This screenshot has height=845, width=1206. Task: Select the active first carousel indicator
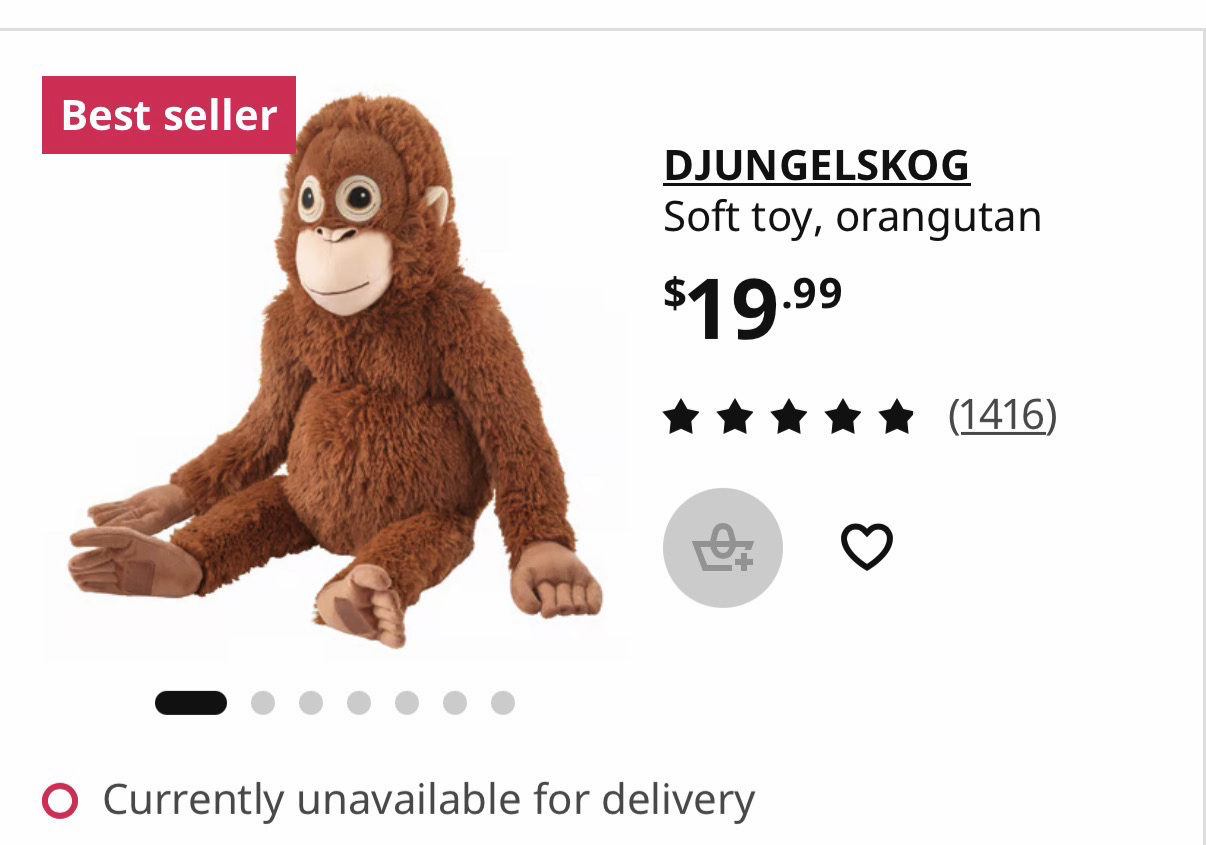[x=191, y=703]
